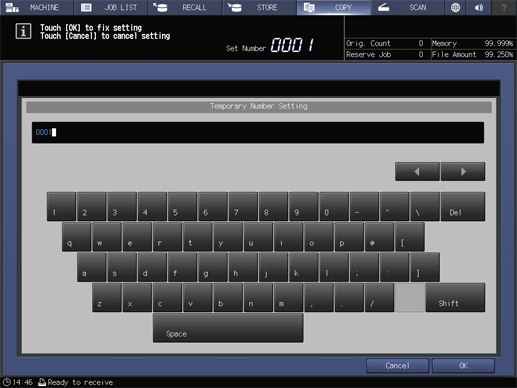
Task: Confirm setting with OK button
Action: click(463, 366)
